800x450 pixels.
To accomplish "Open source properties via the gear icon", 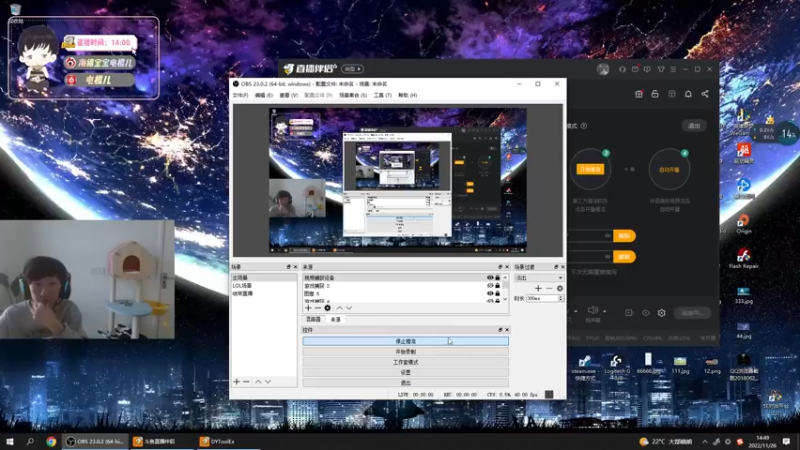I will 327,307.
